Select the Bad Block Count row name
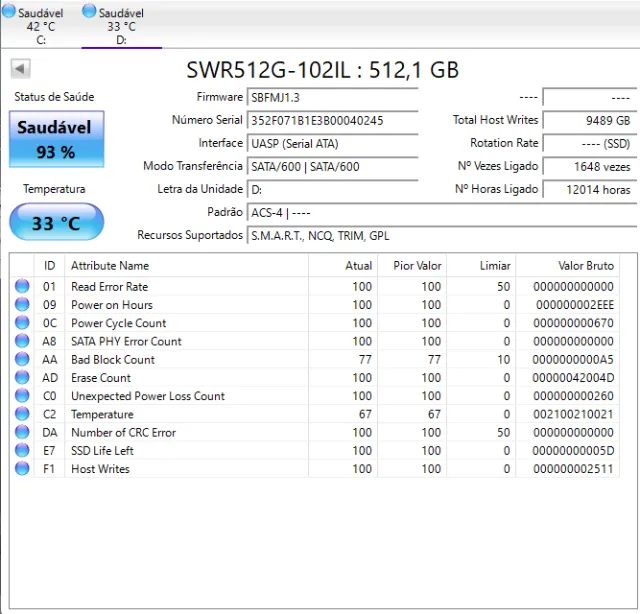The width and height of the screenshot is (640, 614). [113, 360]
